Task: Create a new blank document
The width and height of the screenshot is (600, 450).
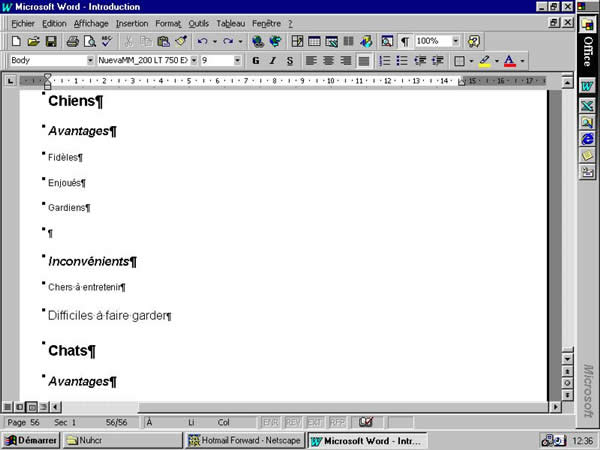Action: pos(16,41)
